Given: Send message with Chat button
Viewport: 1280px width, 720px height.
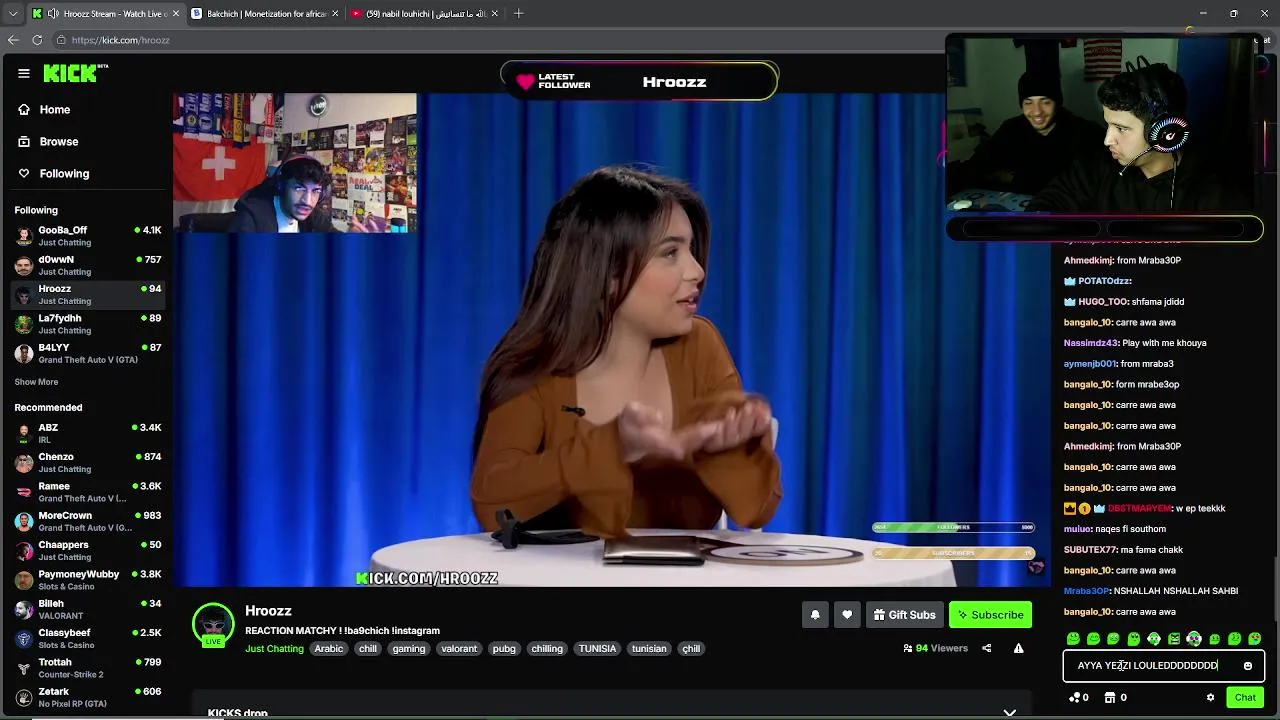Looking at the screenshot, I should coord(1245,697).
